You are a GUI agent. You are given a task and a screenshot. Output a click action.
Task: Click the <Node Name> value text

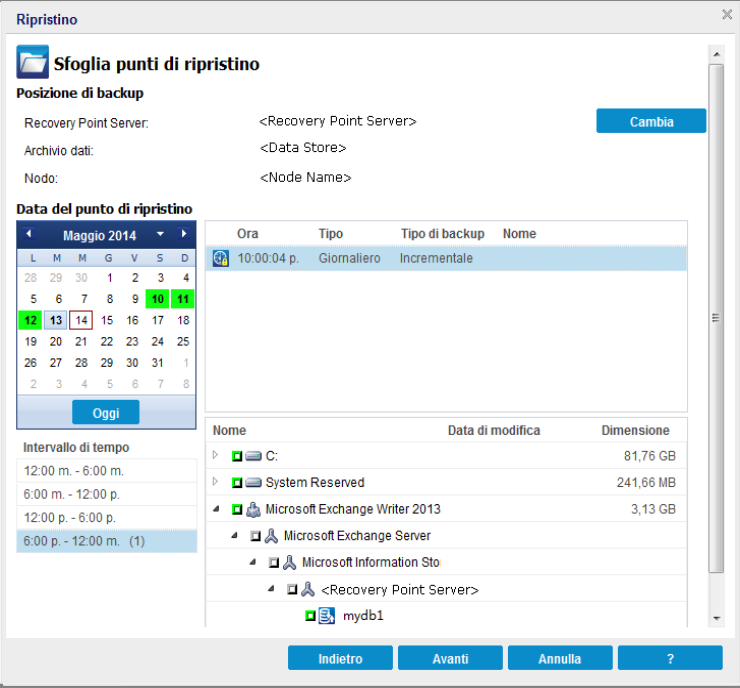click(305, 177)
